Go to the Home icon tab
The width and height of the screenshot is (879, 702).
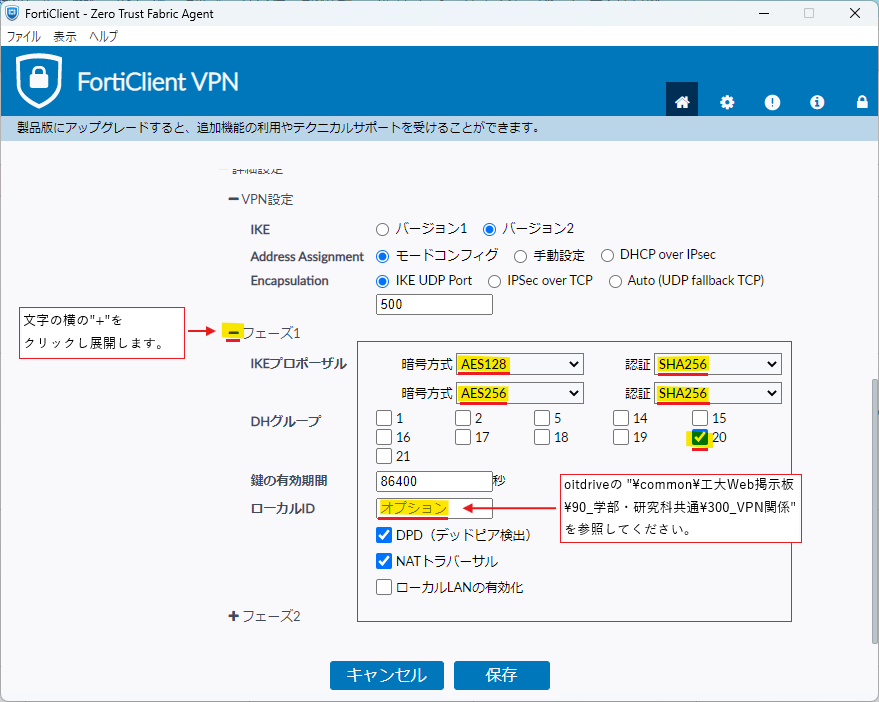pyautogui.click(x=682, y=101)
